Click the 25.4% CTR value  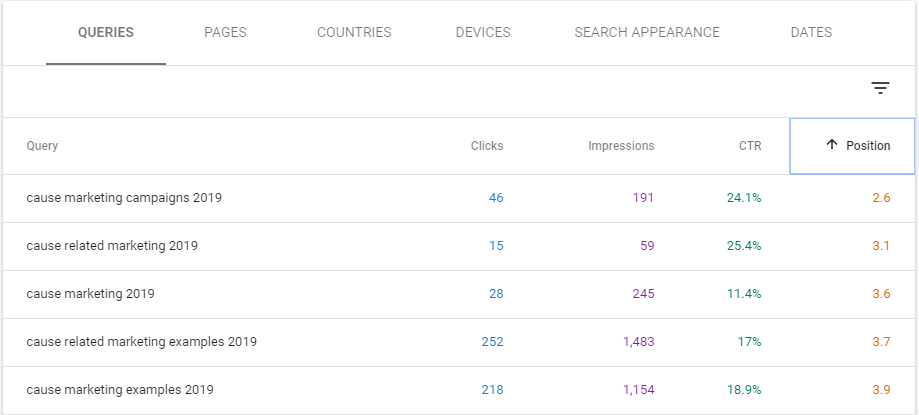(x=744, y=246)
